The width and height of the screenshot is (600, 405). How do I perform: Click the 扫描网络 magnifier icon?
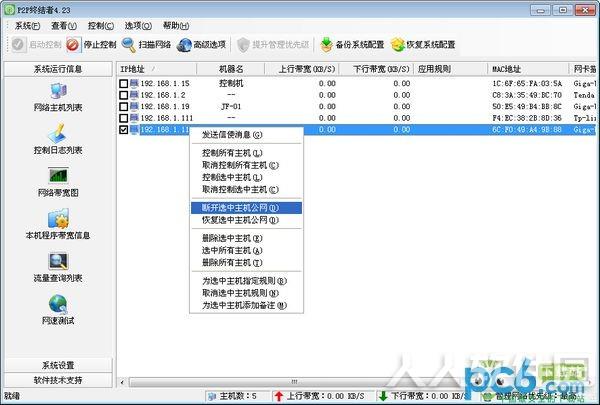[x=129, y=44]
